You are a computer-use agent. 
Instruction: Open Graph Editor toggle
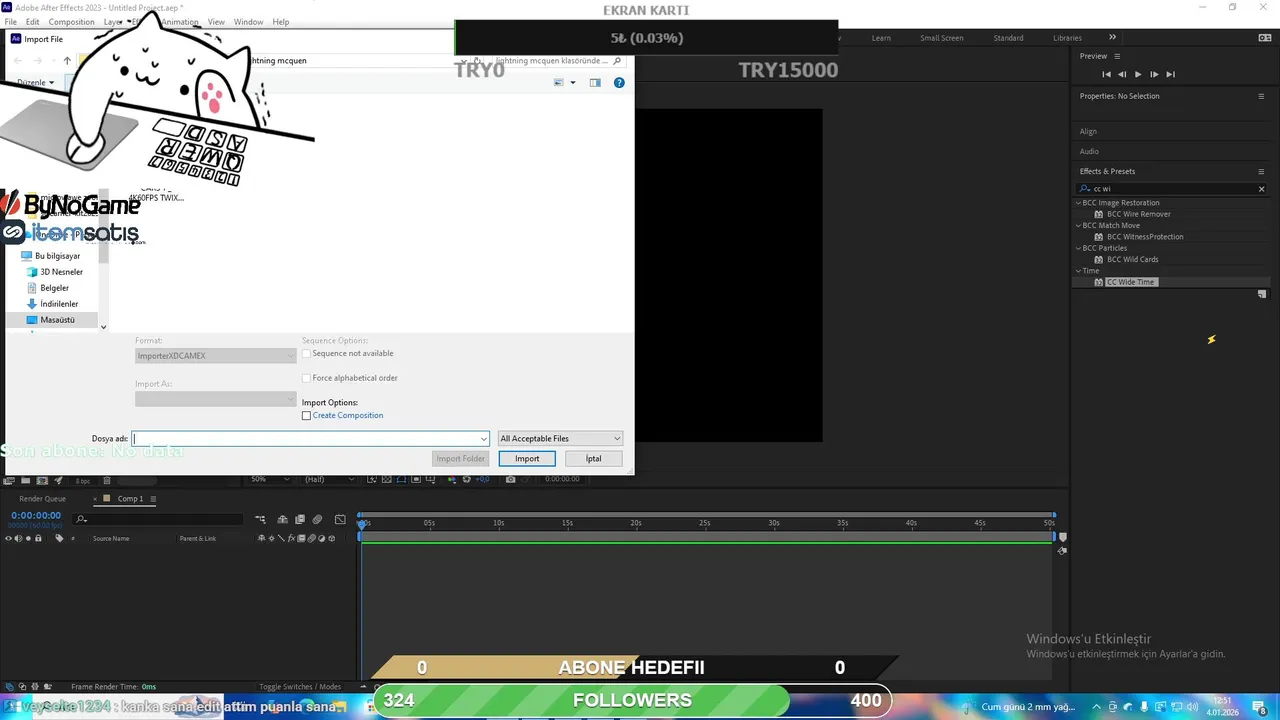point(340,520)
